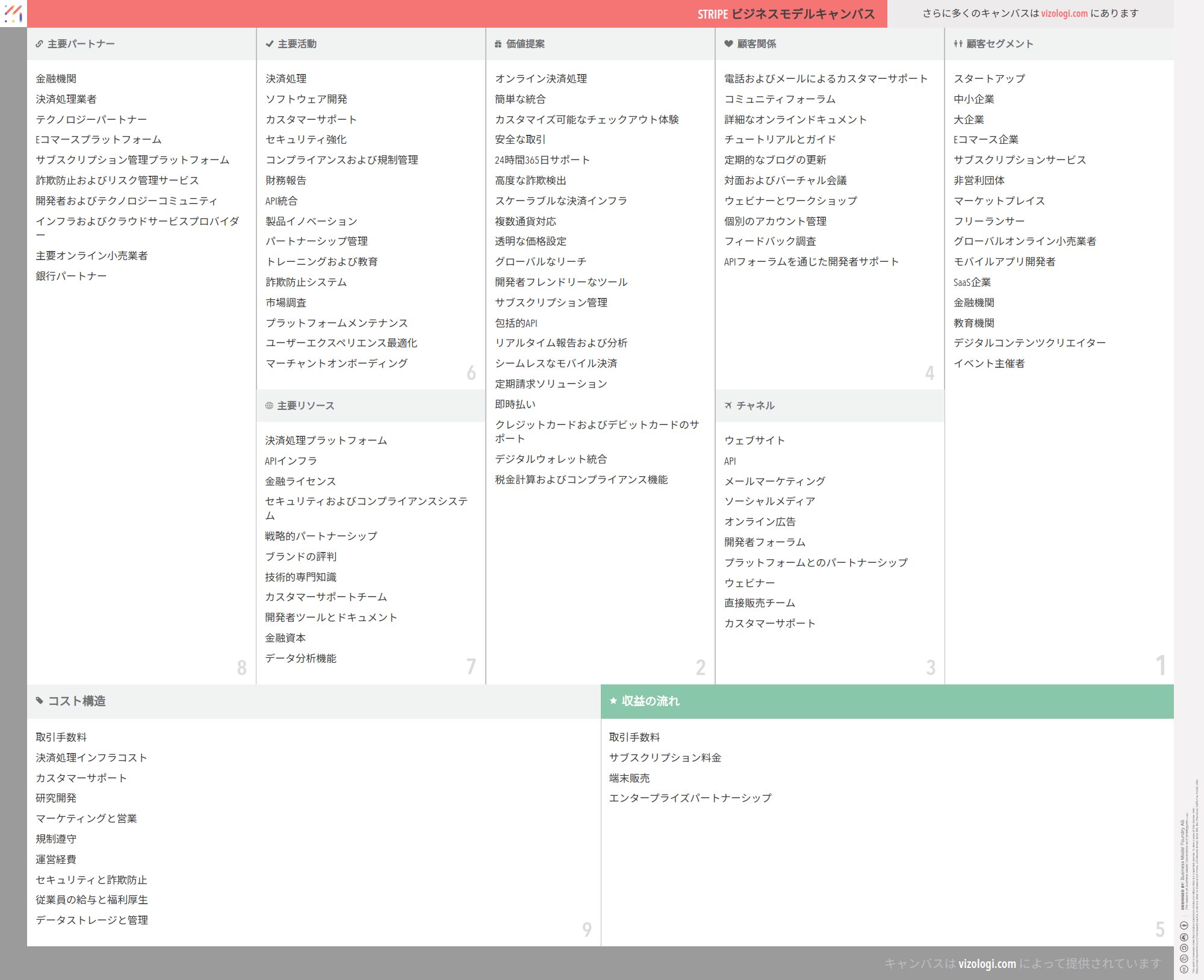Click the link icon beside 主要パートナー
The height and width of the screenshot is (980, 1204).
[x=39, y=44]
